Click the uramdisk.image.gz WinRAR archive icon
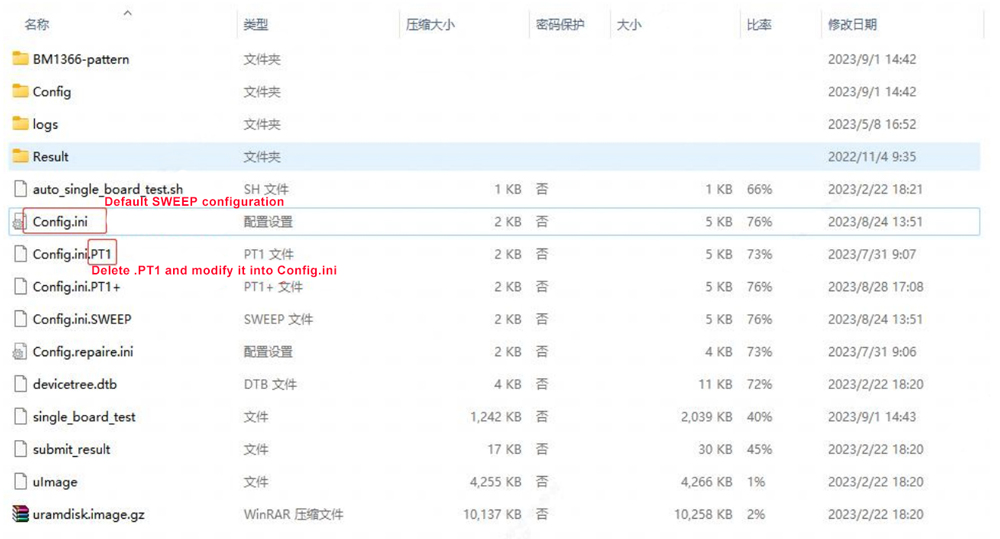This screenshot has height=539, width=1000. point(20,514)
